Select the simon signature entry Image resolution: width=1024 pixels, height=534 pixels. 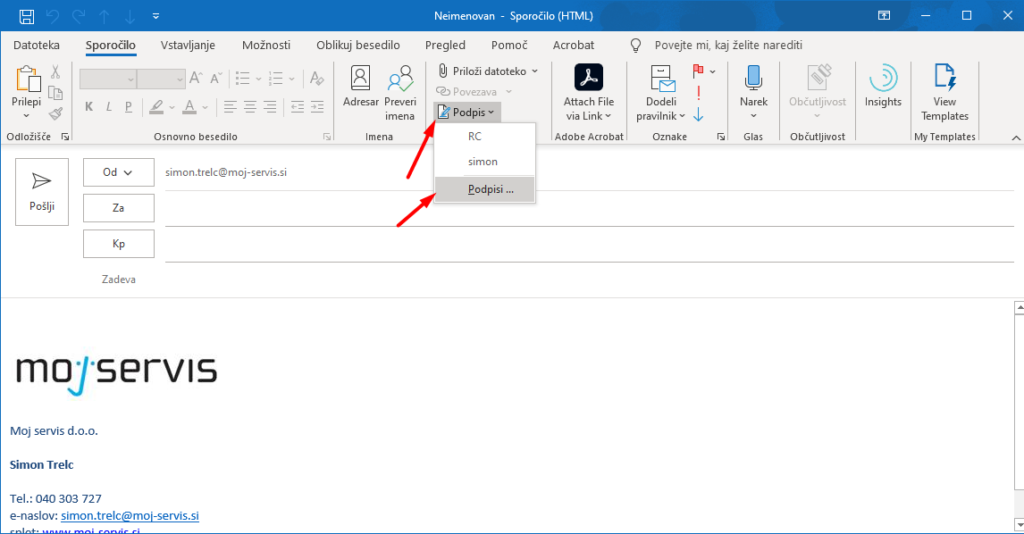point(485,162)
